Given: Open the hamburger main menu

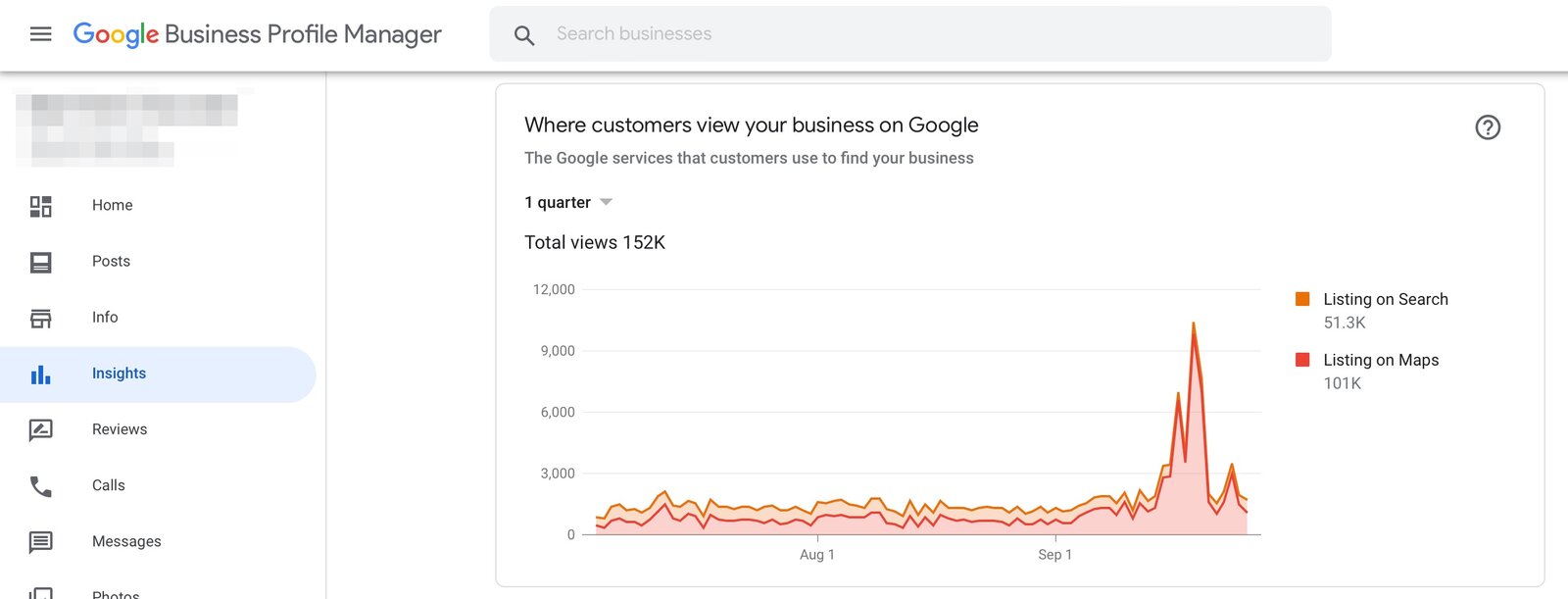Looking at the screenshot, I should pyautogui.click(x=40, y=34).
